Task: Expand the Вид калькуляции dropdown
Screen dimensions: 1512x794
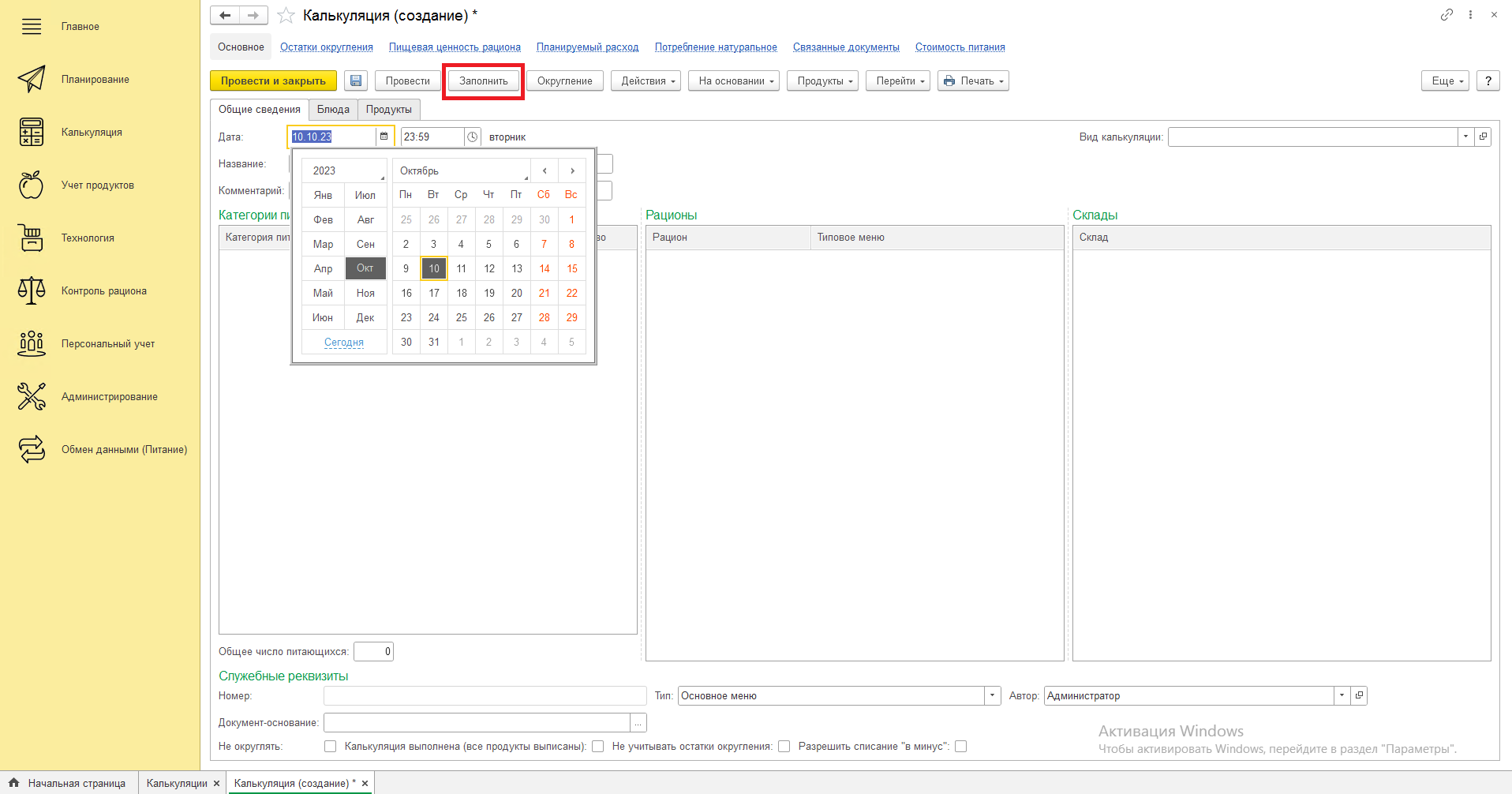Action: [1465, 137]
